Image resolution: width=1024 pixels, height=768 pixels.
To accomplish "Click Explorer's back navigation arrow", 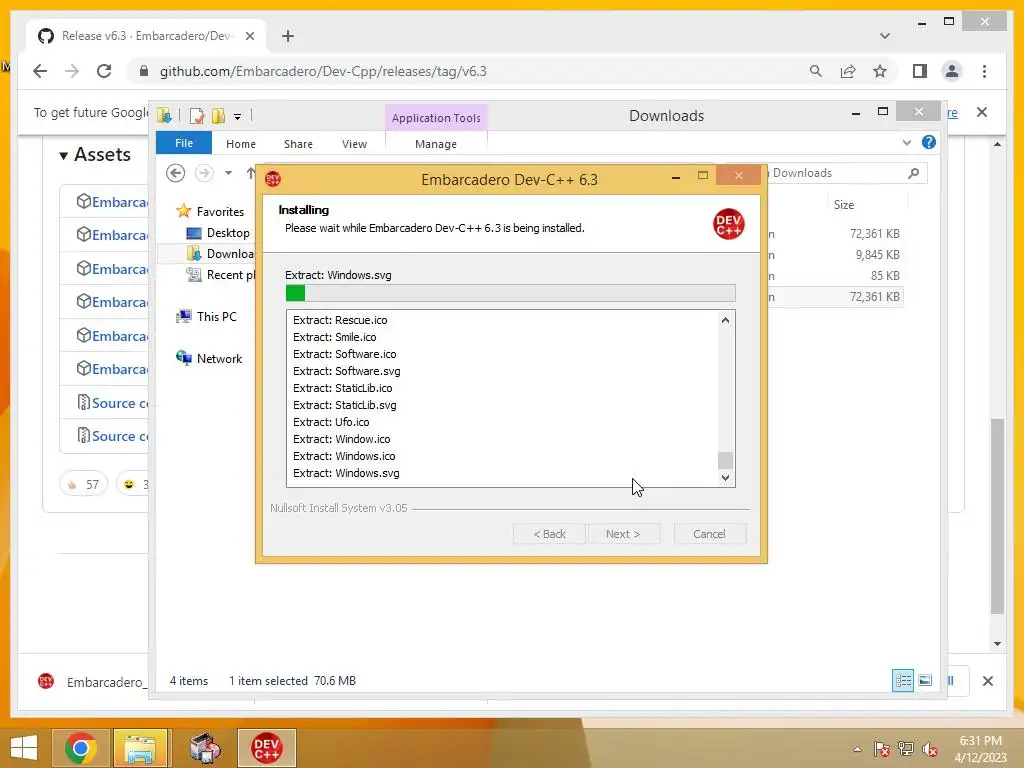I will (x=175, y=173).
